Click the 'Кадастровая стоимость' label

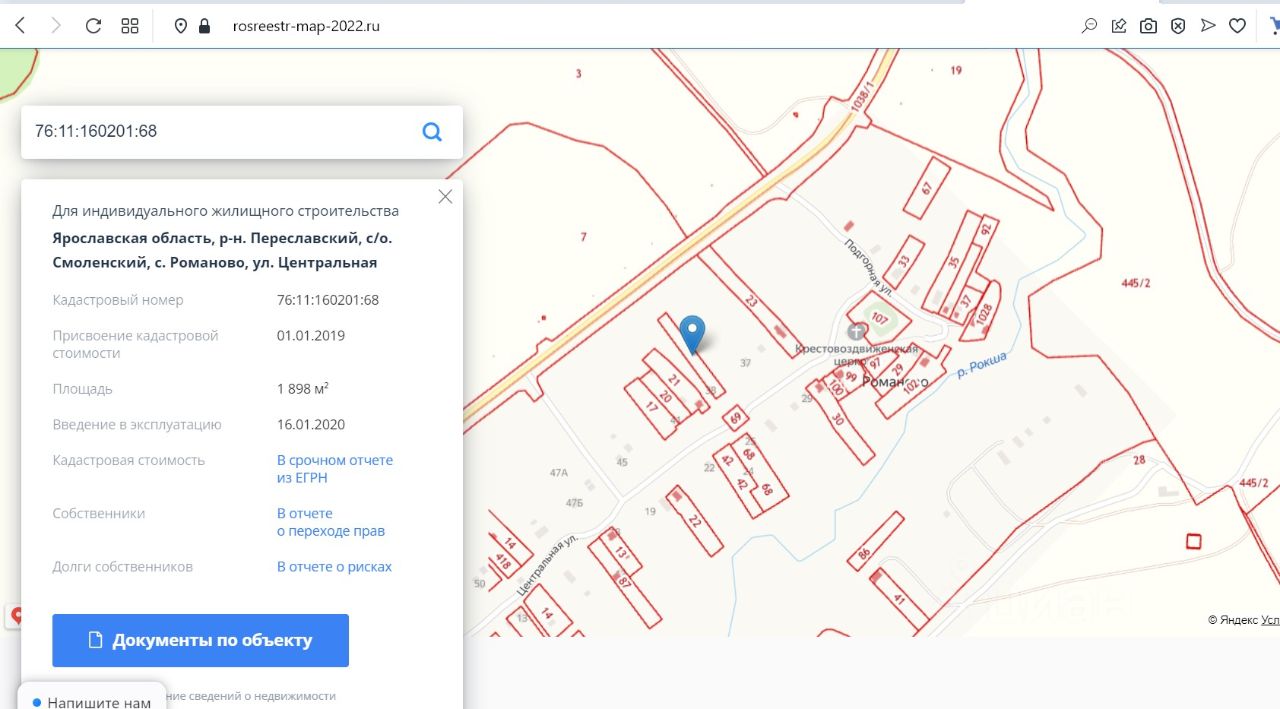tap(129, 460)
